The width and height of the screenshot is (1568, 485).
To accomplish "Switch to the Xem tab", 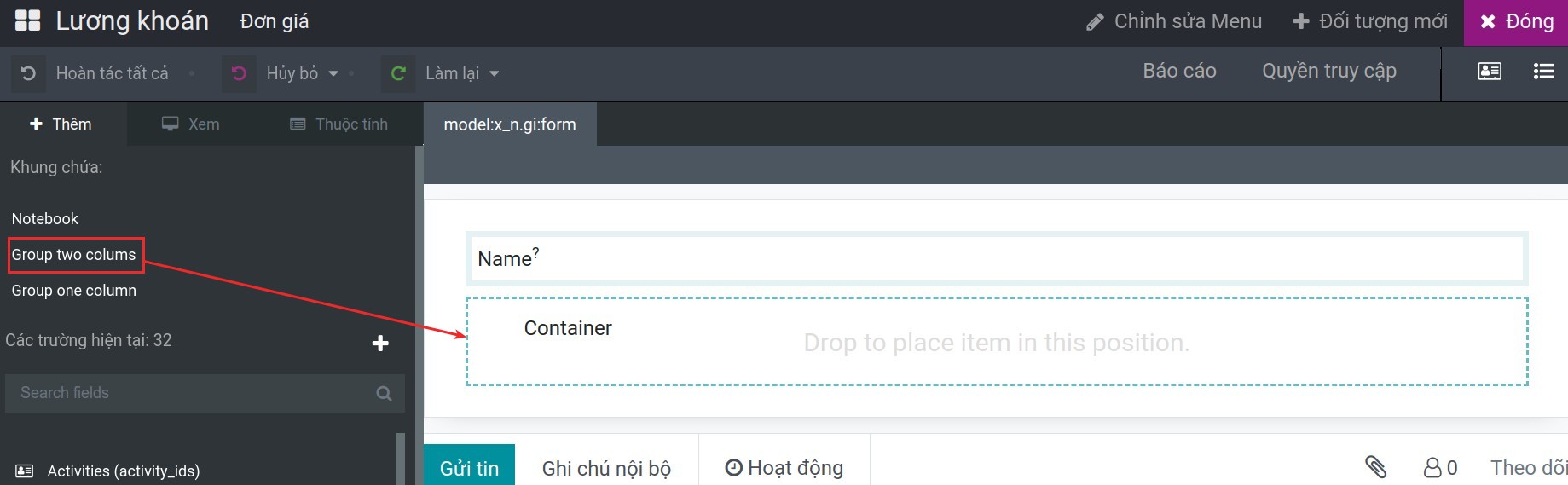I will tap(191, 124).
